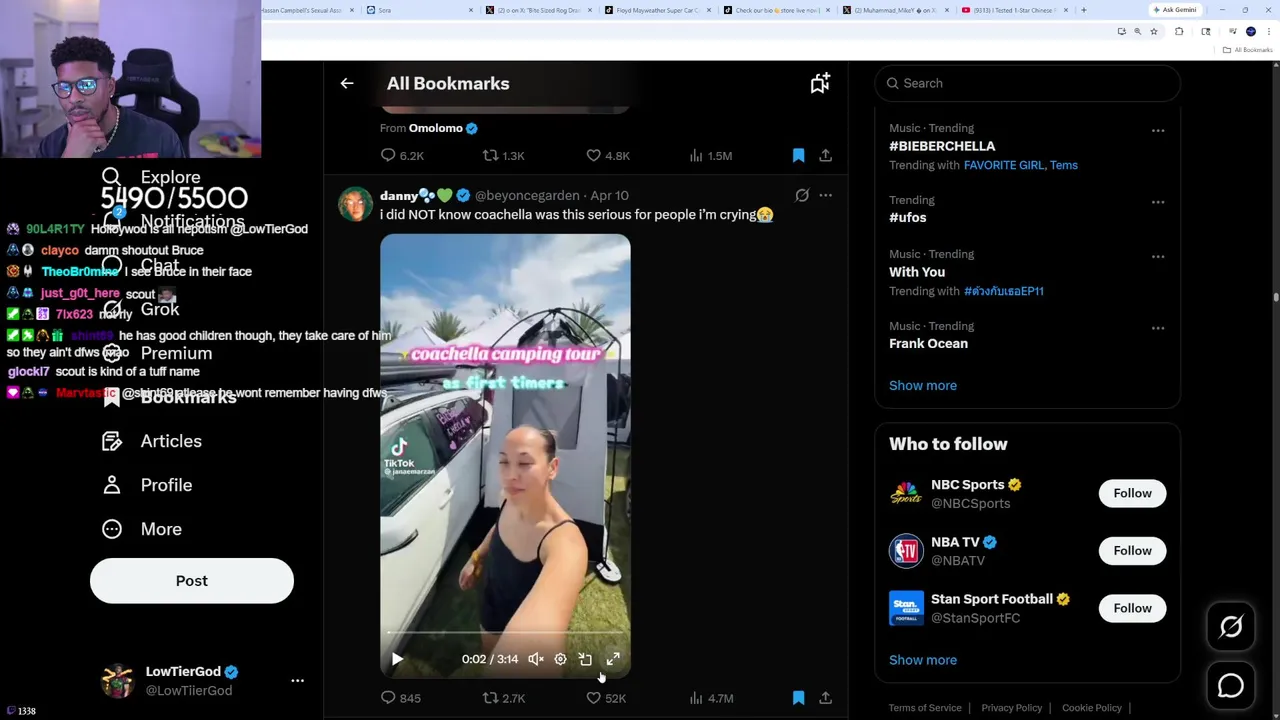
Task: Open more options for #BIEBERCHELLA trend
Action: pos(1158,131)
